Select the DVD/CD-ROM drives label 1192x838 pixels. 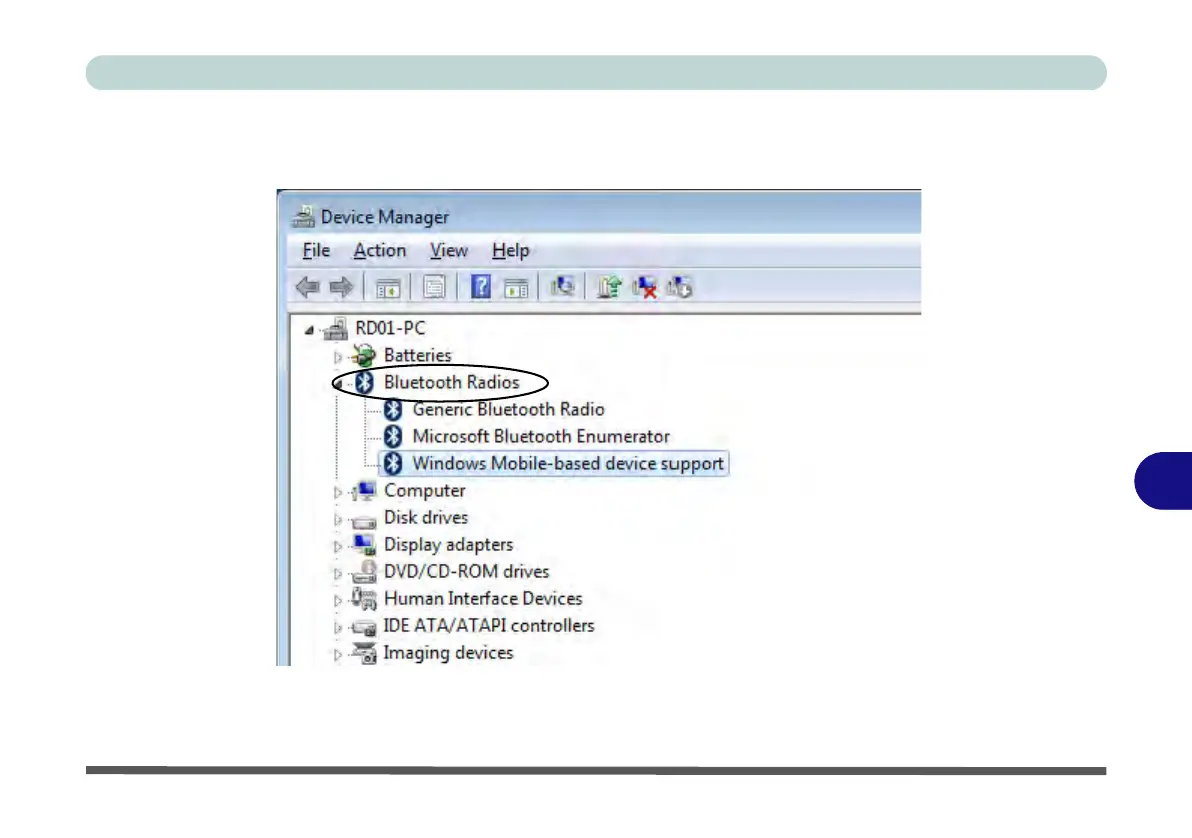coord(466,571)
